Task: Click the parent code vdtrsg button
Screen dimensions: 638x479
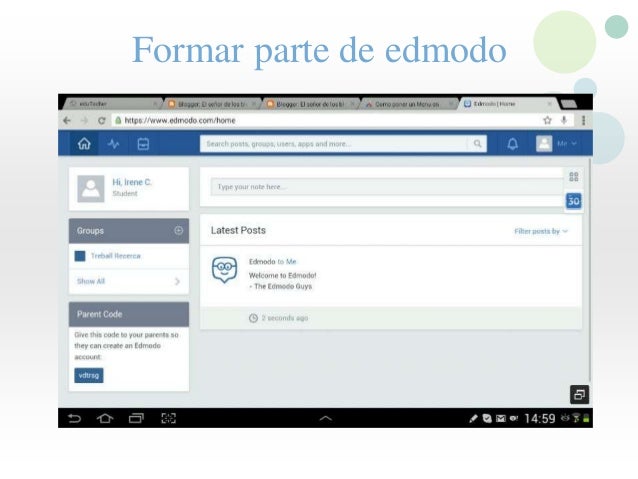Action: click(x=89, y=375)
